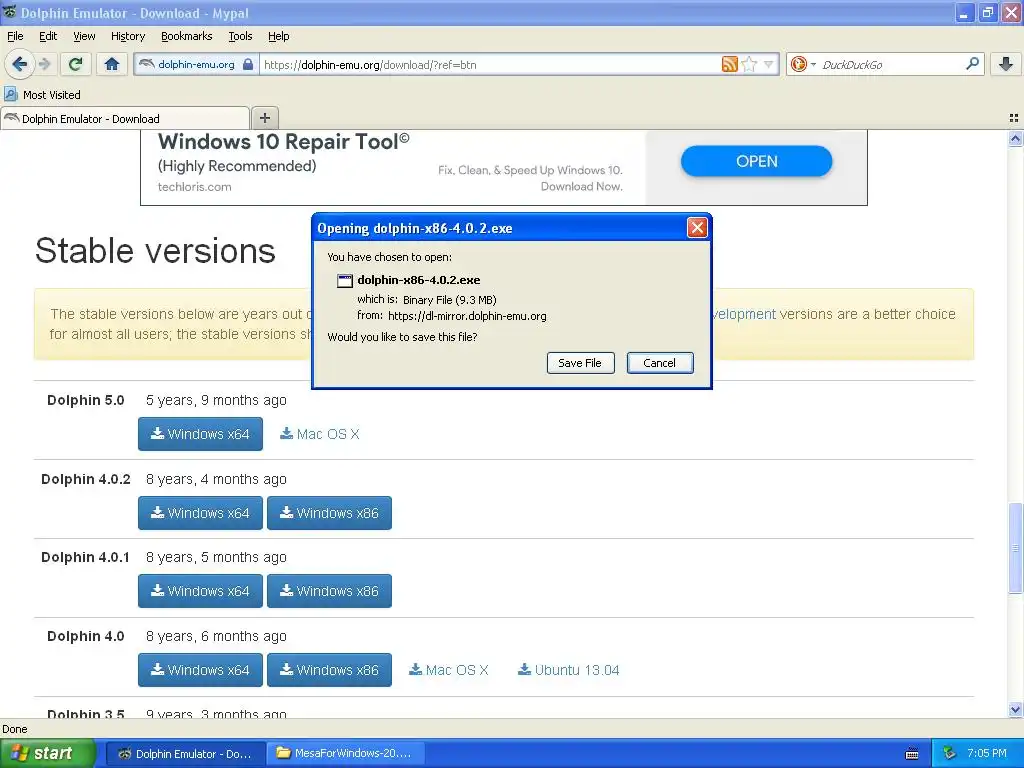
Task: Open the Help menu
Action: pos(279,36)
